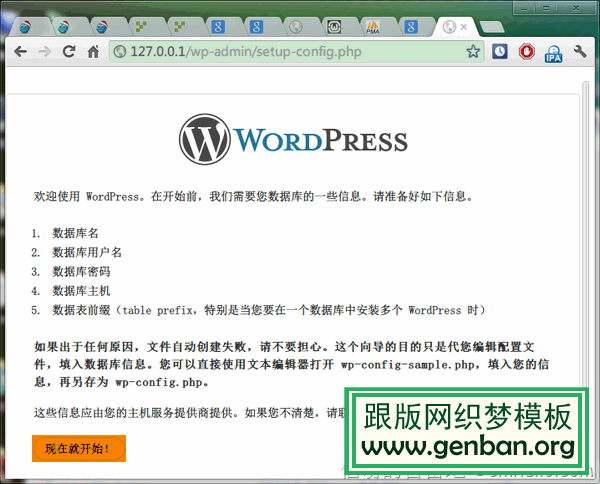The width and height of the screenshot is (600, 484).
Task: Open the wrench settings menu
Action: (x=580, y=51)
